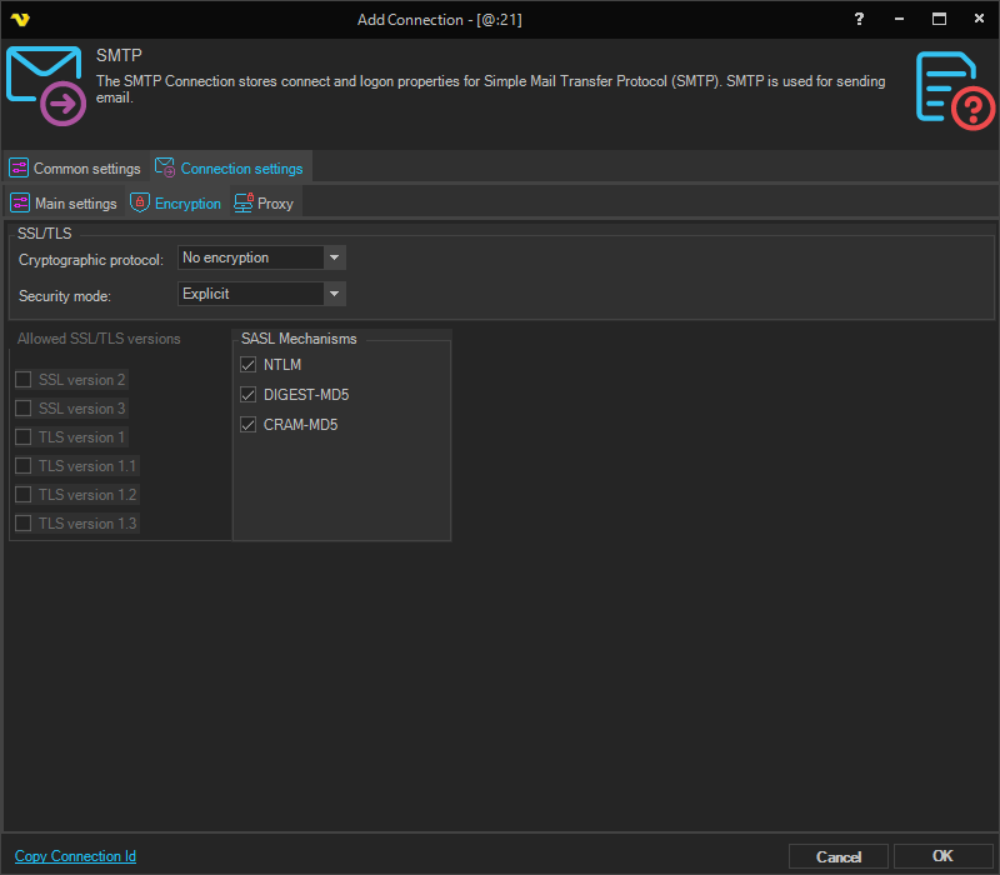Click the Main settings sliders icon
The height and width of the screenshot is (875, 1000).
click(20, 203)
